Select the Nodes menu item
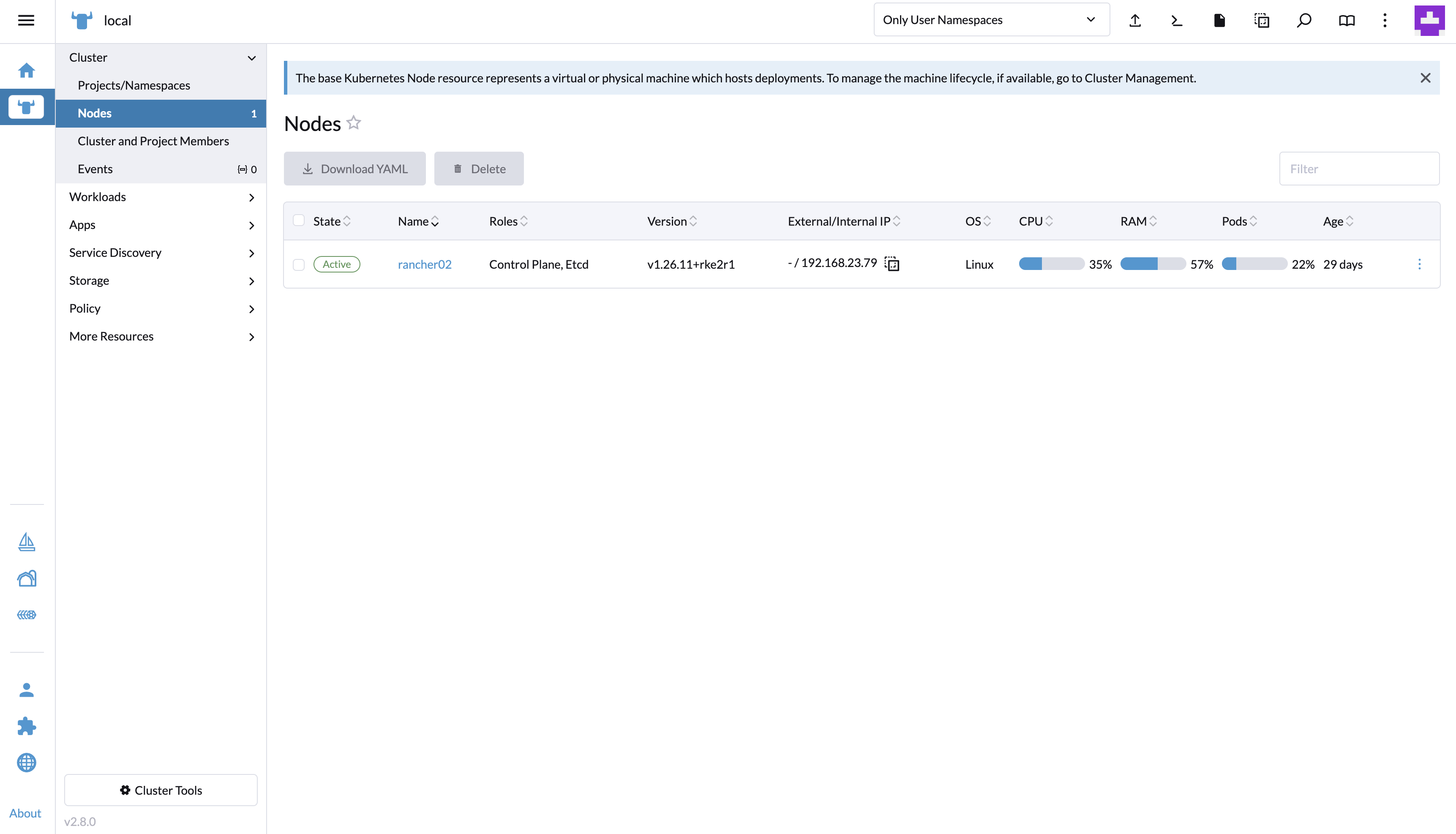The width and height of the screenshot is (1456, 834). coord(161,113)
